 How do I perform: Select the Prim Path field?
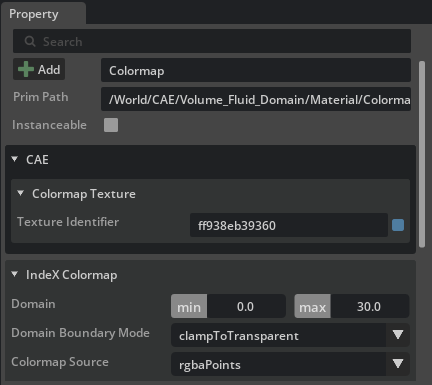(256, 99)
